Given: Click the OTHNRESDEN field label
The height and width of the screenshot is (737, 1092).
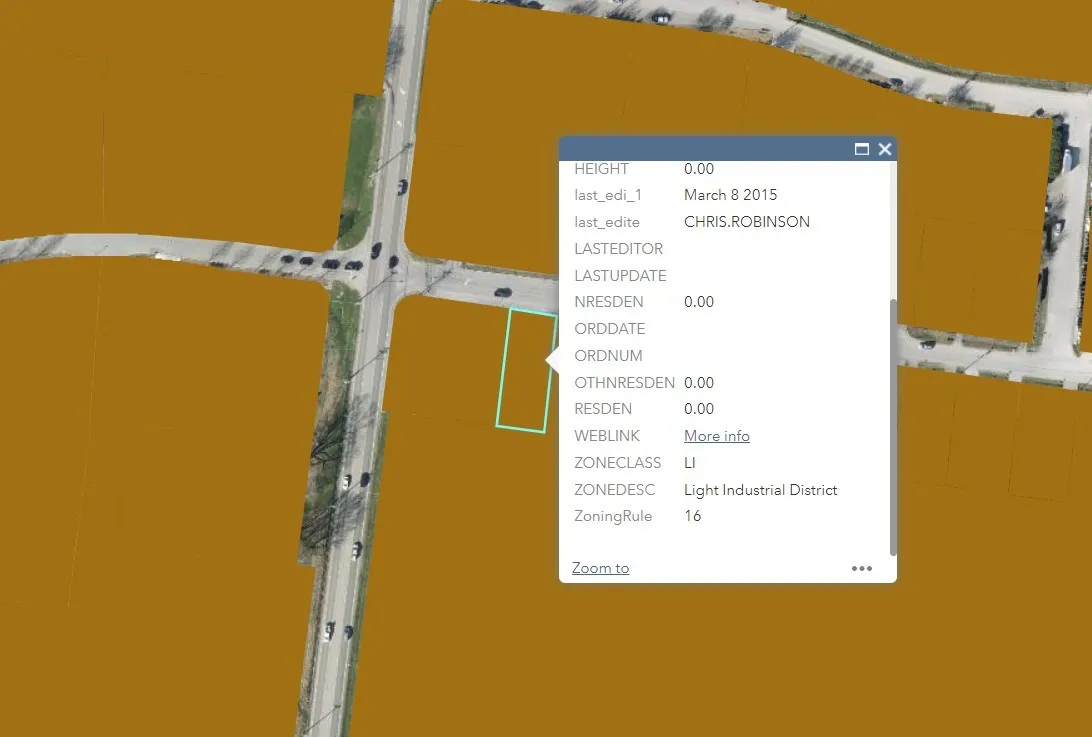Looking at the screenshot, I should click(624, 383).
